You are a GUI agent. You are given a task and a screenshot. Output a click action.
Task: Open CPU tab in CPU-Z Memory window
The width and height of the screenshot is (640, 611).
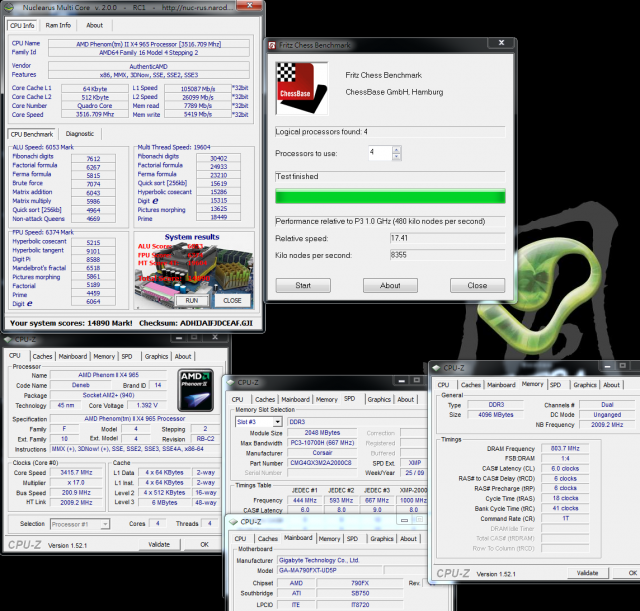point(443,385)
